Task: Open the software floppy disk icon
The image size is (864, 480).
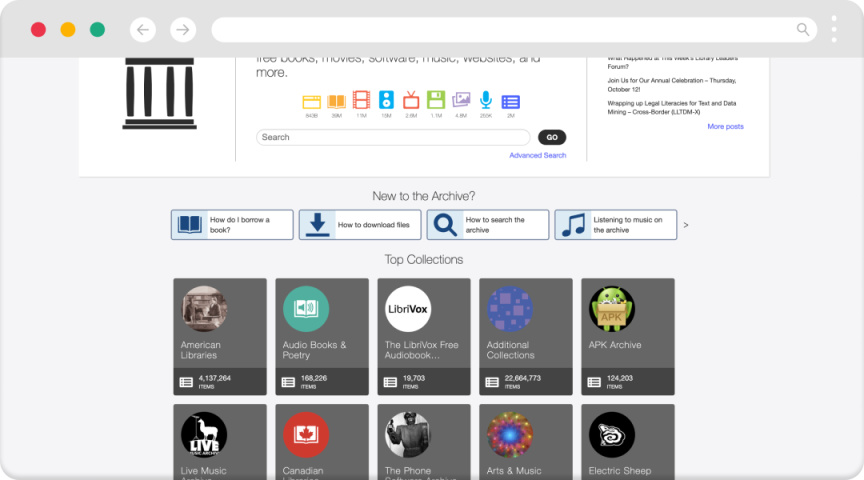Action: coord(436,100)
